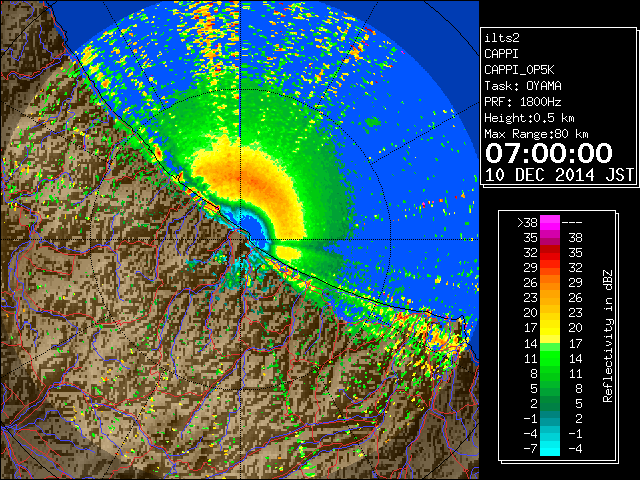Pick the cyan swatch beside -7
This screenshot has height=480, width=640.
click(x=550, y=449)
